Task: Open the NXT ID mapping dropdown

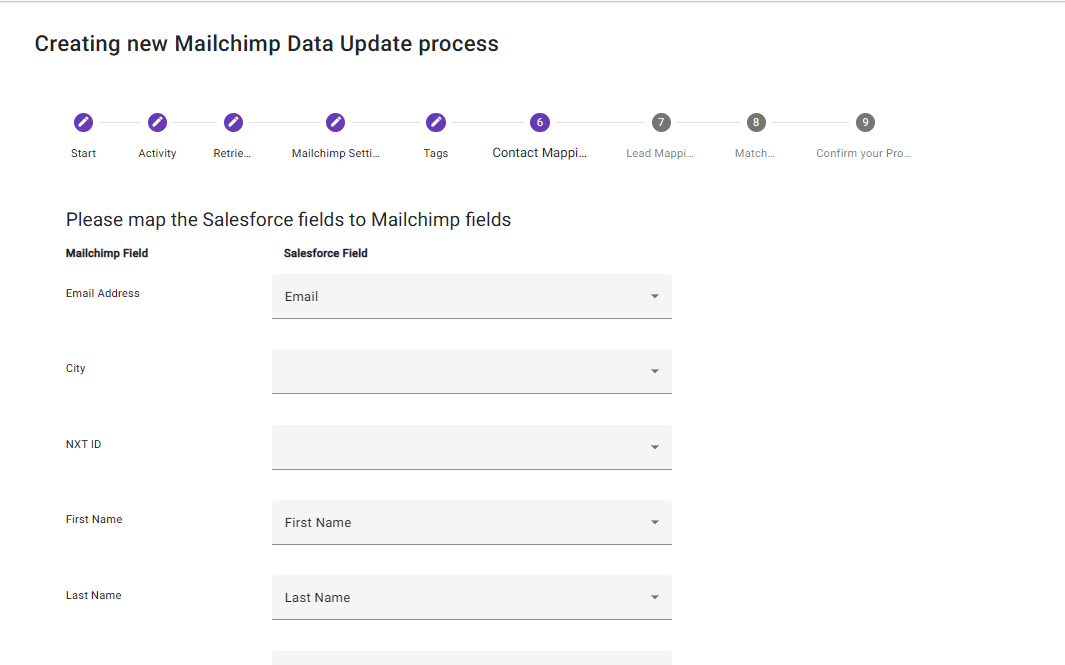Action: coord(471,447)
